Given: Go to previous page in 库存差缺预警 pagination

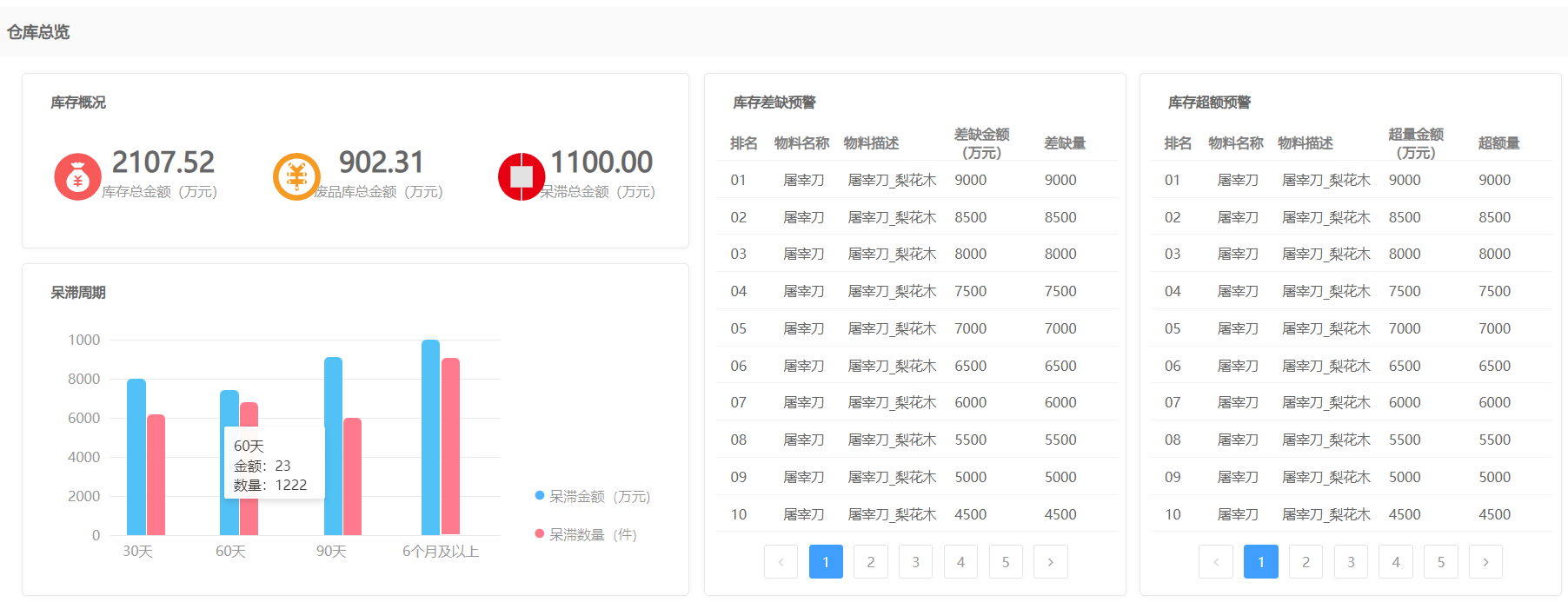Looking at the screenshot, I should 781,562.
